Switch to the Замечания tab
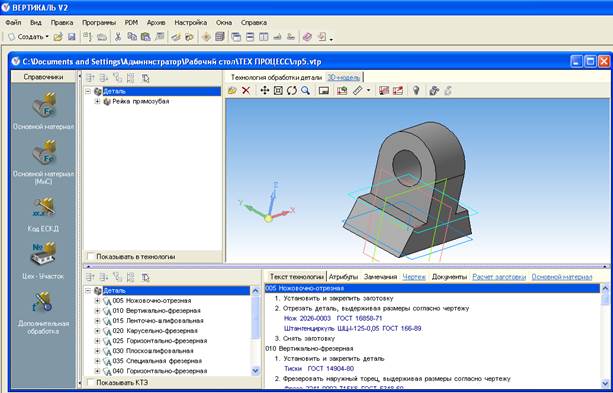Image resolution: width=613 pixels, height=393 pixels. (380, 277)
